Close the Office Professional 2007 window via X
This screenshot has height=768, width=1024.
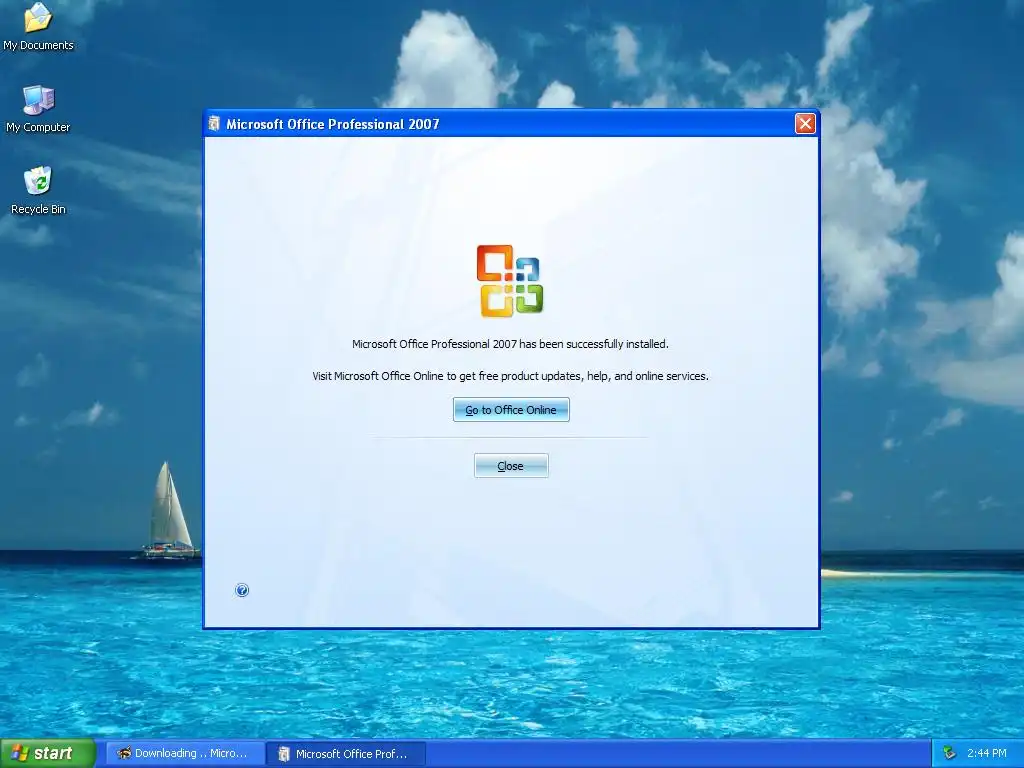(805, 123)
